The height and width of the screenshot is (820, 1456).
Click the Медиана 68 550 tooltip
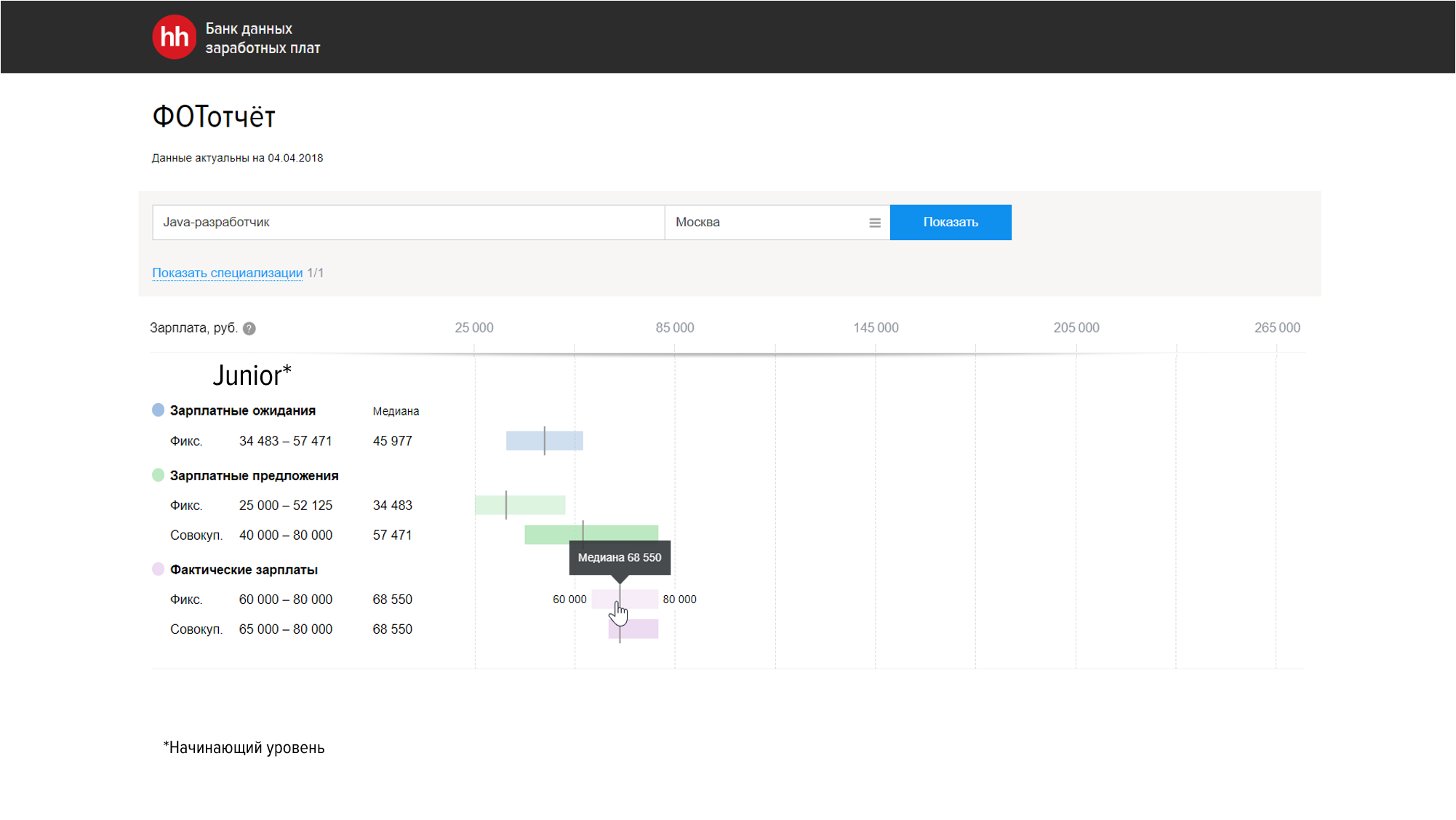619,557
